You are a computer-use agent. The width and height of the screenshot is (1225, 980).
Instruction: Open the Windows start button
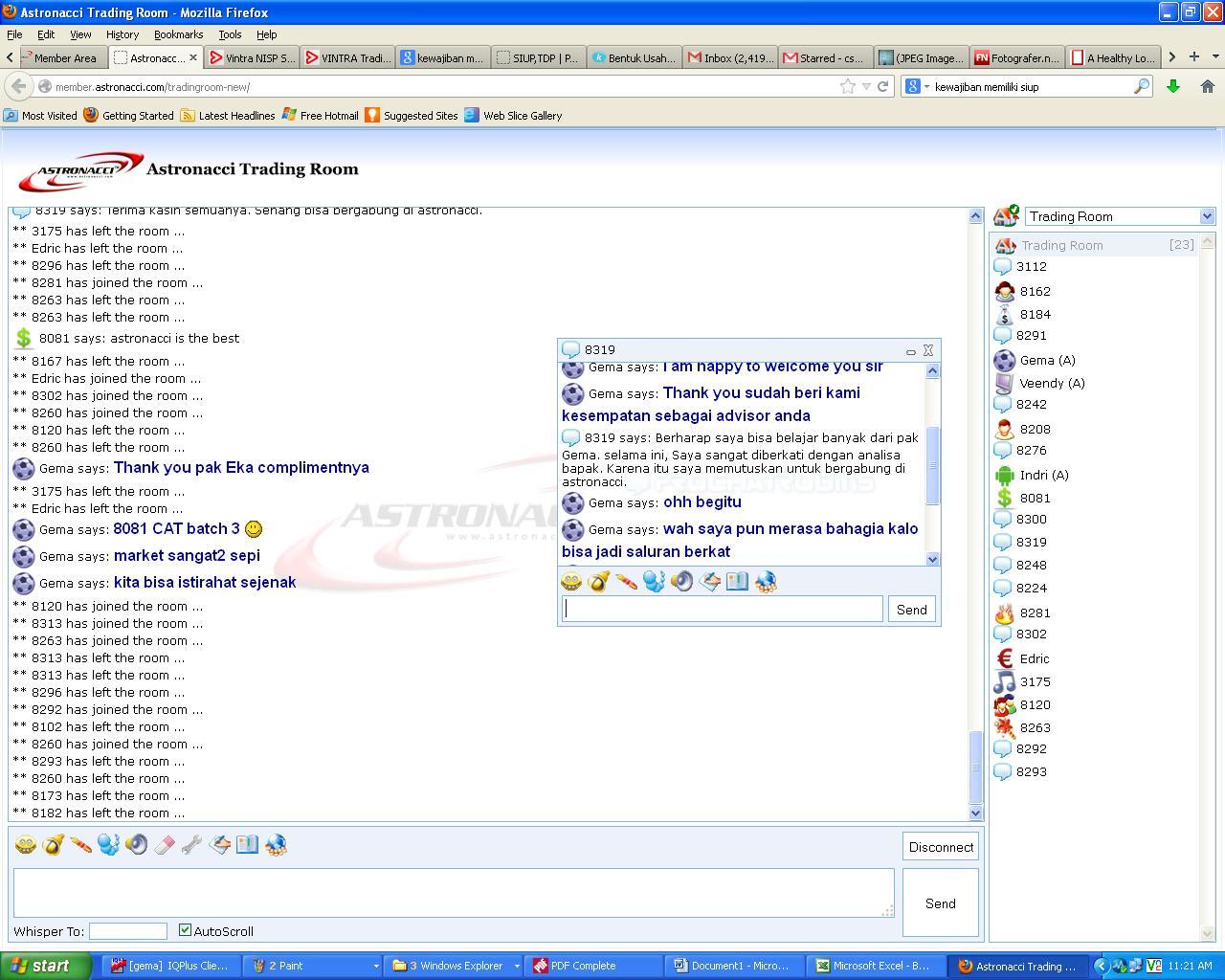45,966
